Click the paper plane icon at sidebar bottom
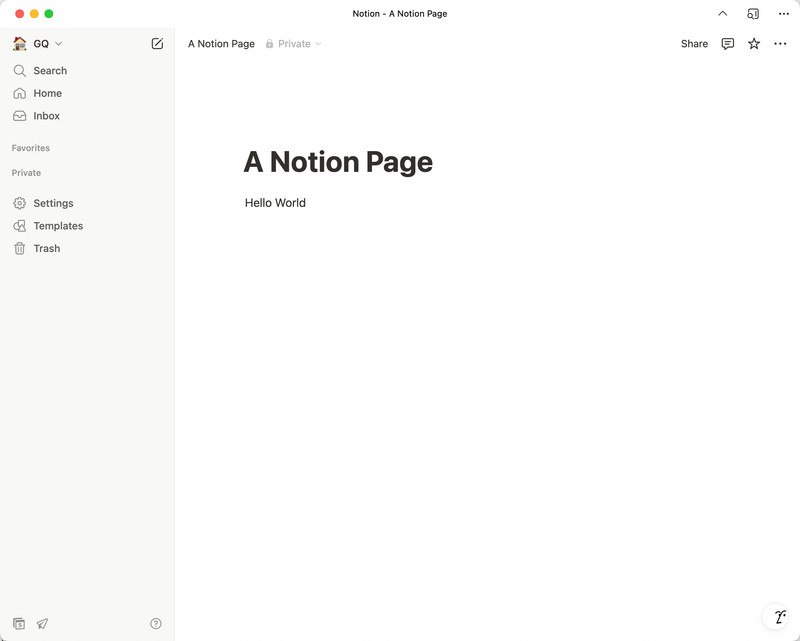 pyautogui.click(x=42, y=623)
